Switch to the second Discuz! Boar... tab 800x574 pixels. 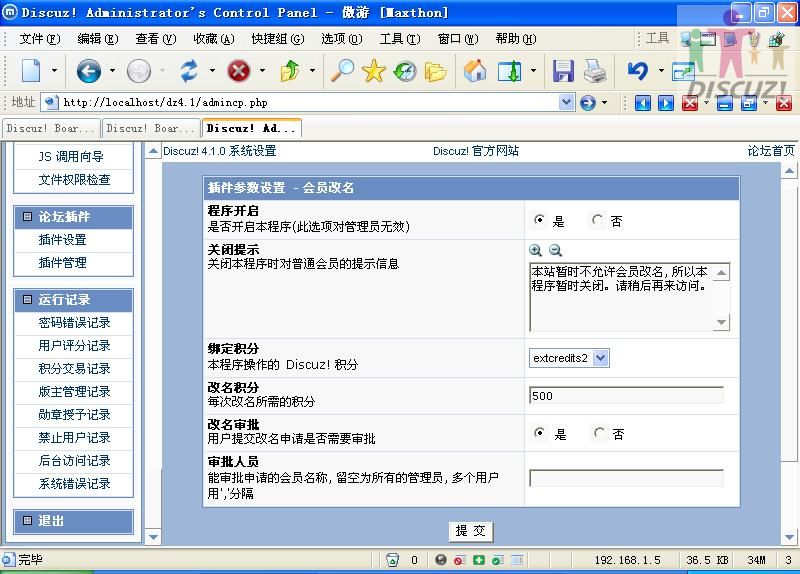[151, 129]
